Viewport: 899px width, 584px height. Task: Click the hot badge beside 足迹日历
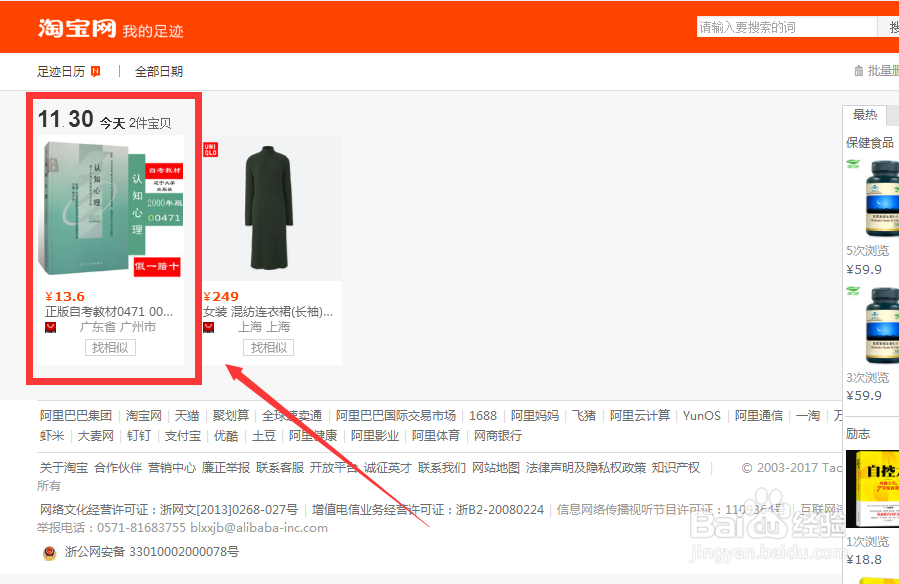pos(96,71)
